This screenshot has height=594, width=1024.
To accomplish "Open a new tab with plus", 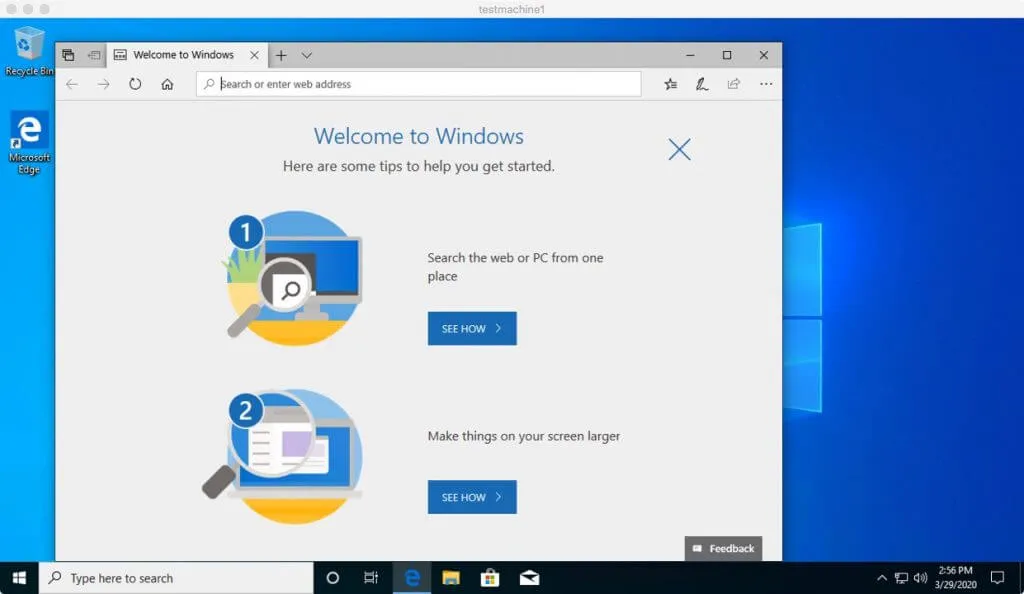I will pyautogui.click(x=281, y=55).
